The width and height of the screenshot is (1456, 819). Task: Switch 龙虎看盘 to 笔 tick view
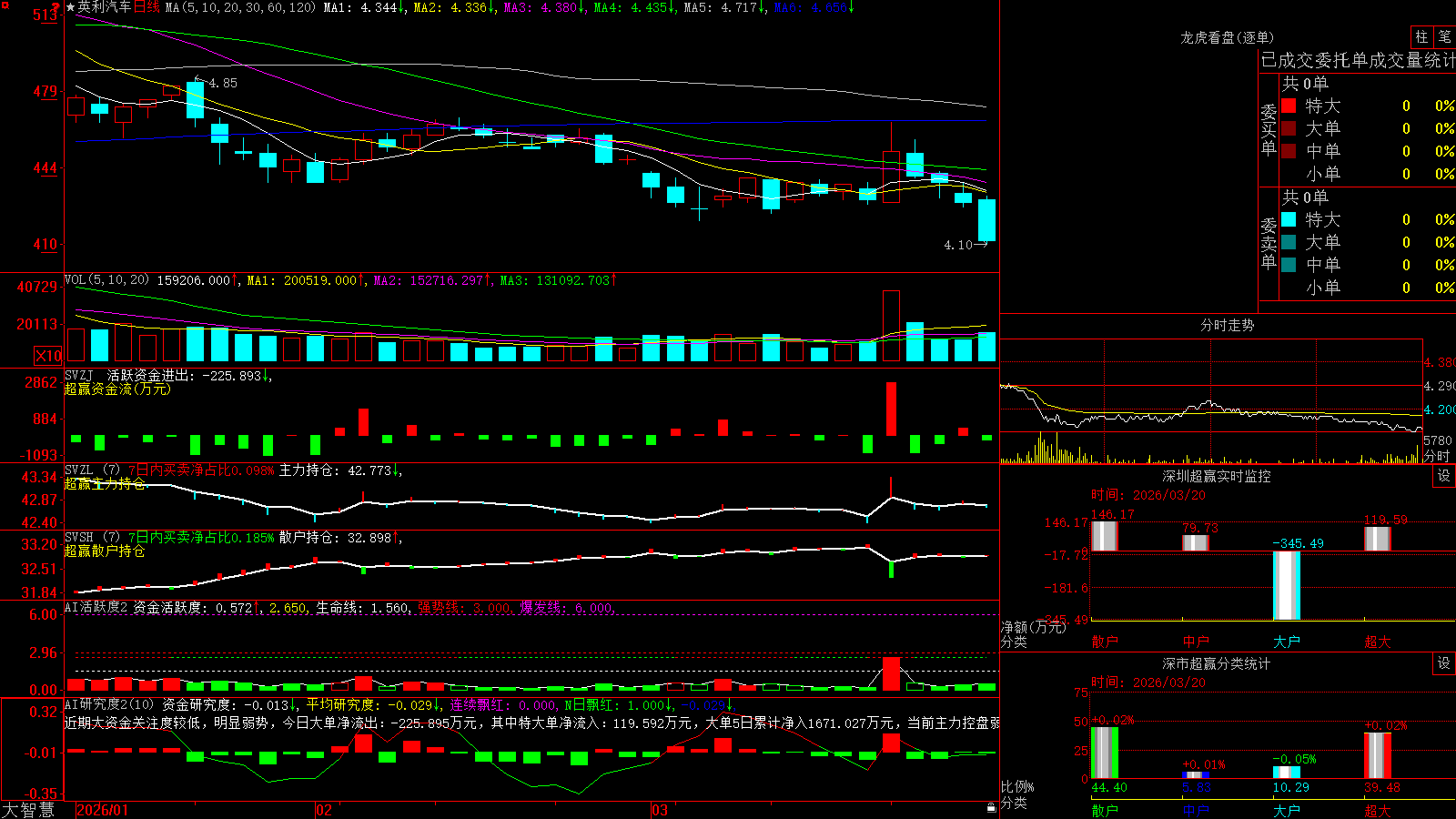[1444, 36]
